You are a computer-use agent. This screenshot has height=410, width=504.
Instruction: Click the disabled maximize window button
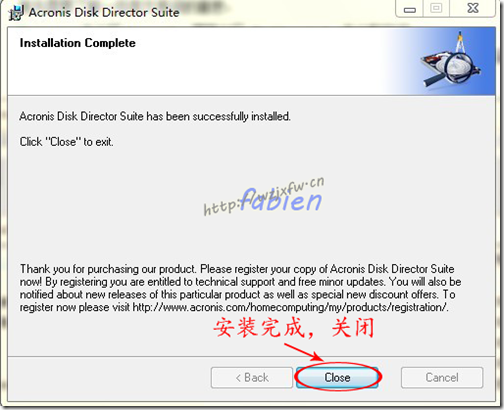click(x=436, y=8)
